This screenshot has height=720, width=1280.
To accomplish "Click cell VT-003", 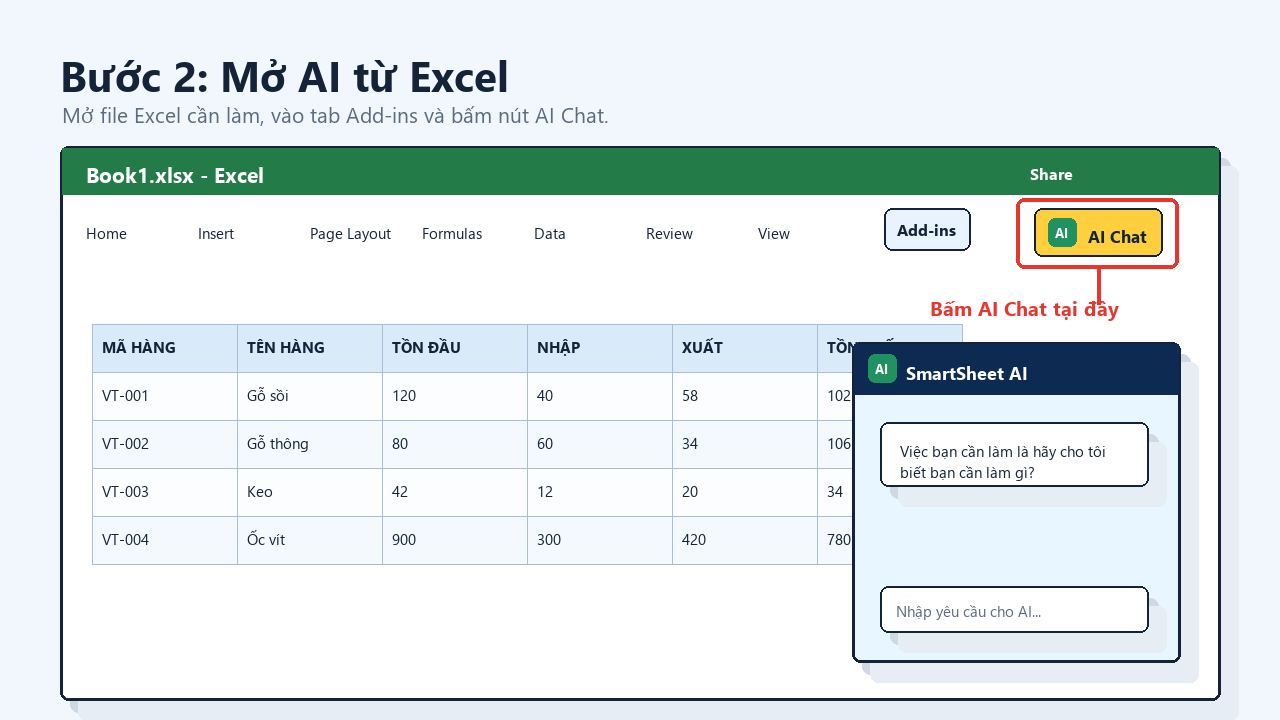I will [x=165, y=492].
